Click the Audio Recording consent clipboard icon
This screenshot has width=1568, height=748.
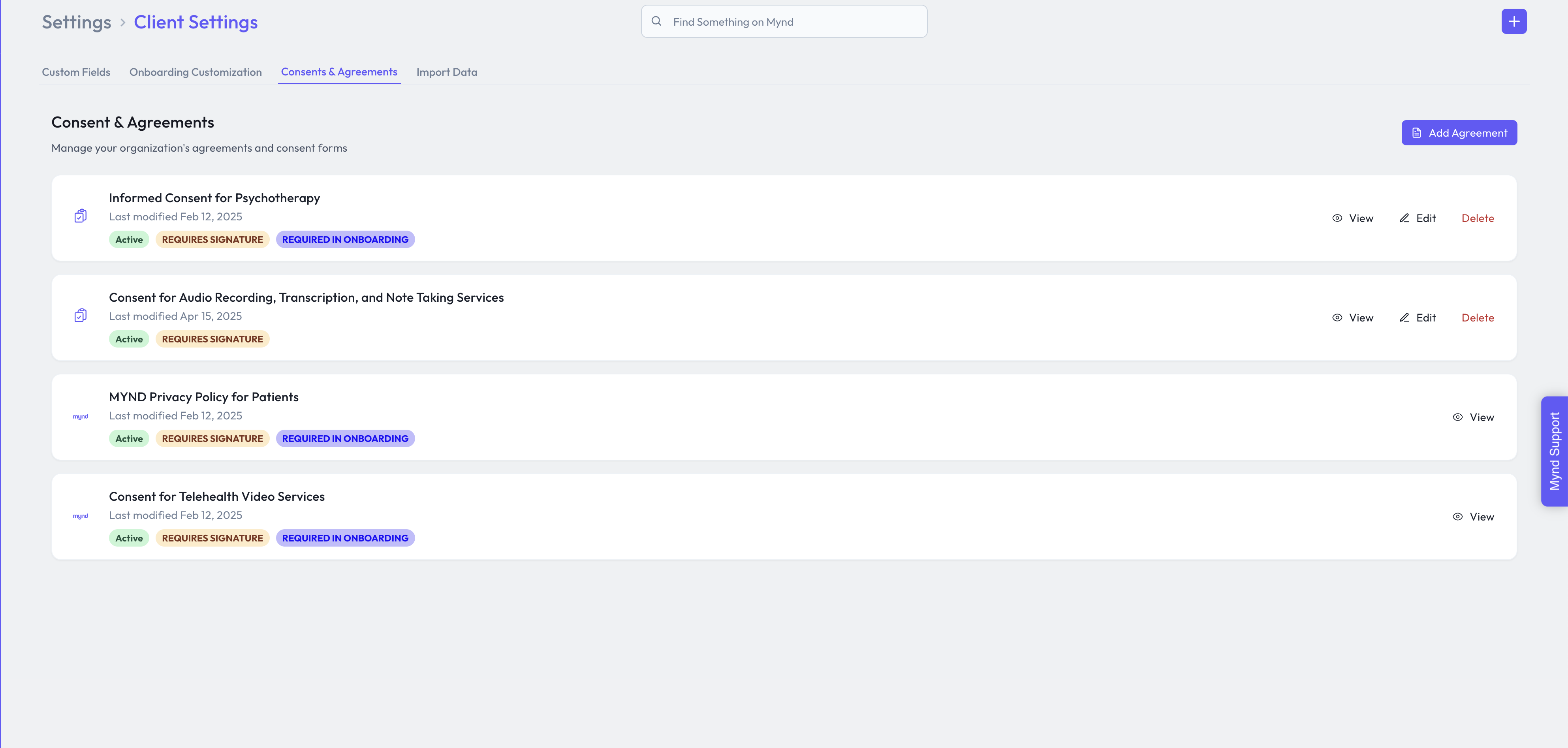tap(80, 315)
